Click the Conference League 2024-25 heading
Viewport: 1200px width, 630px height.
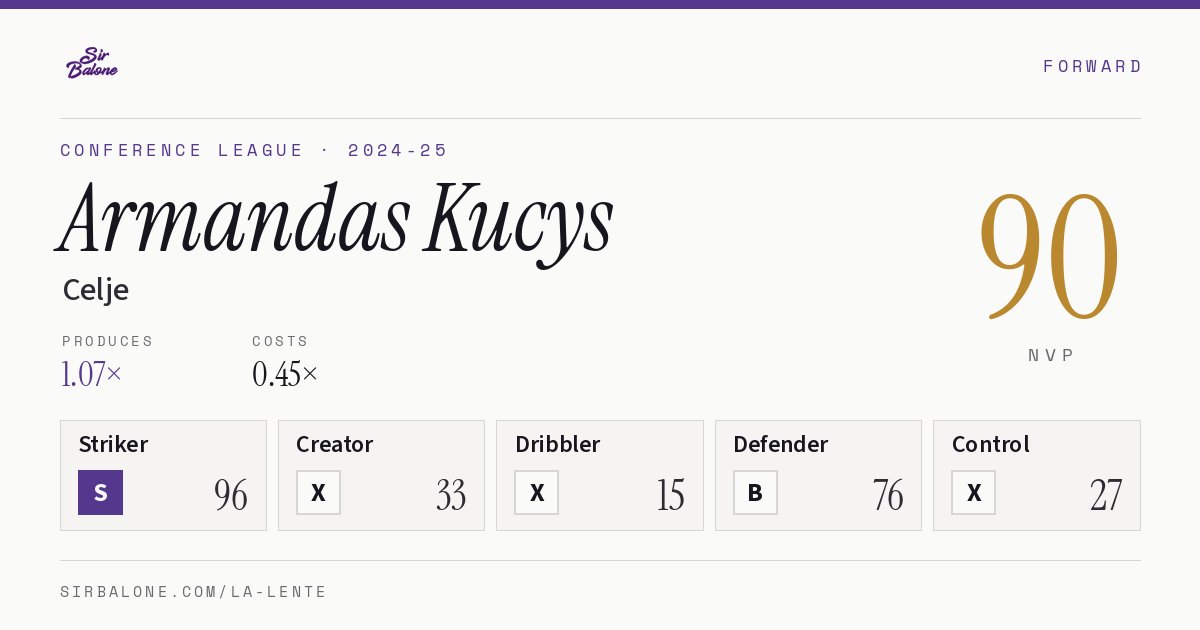[x=254, y=150]
